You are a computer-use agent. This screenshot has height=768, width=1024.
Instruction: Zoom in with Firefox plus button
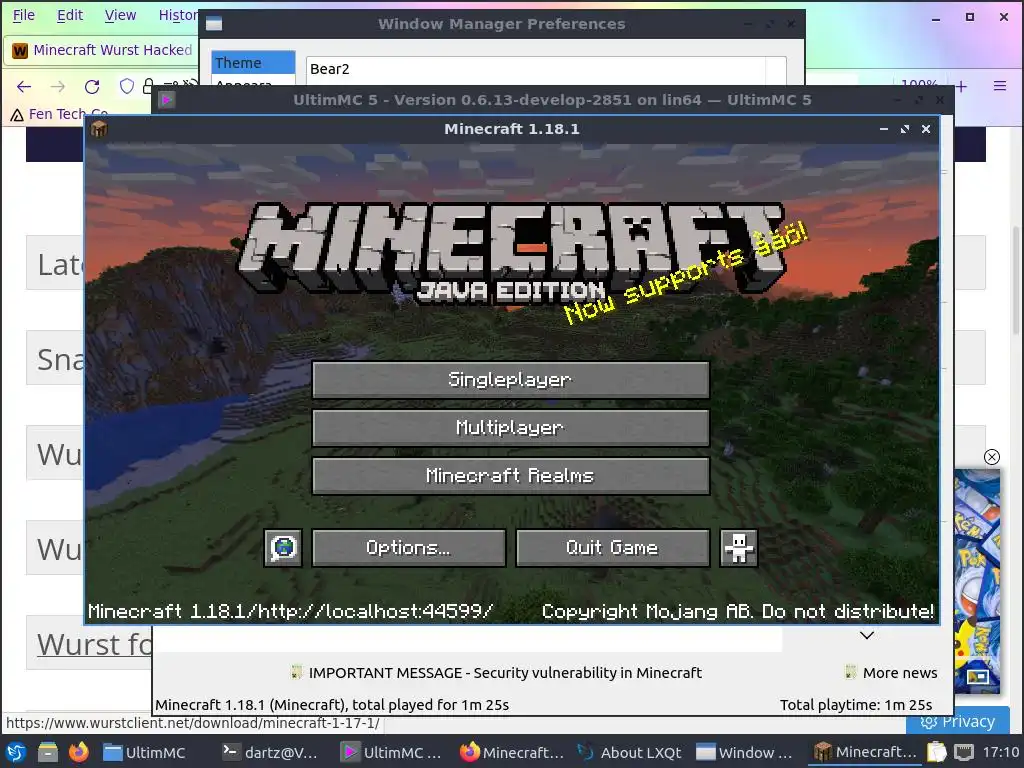click(961, 86)
